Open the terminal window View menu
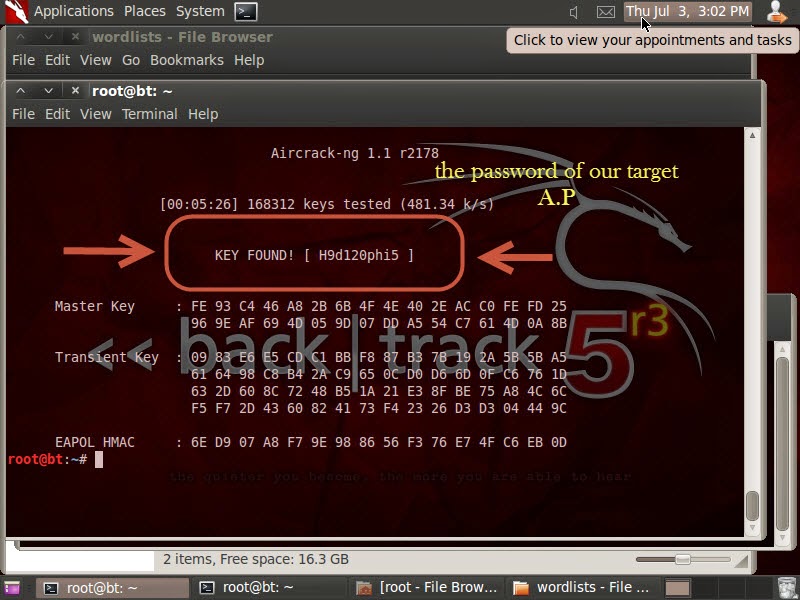Screen dimensions: 800x600 (95, 114)
